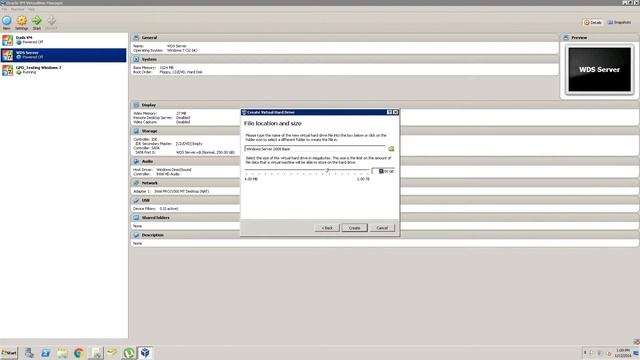This screenshot has width=640, height=360.
Task: Open the File menu
Action: [x=4, y=9]
